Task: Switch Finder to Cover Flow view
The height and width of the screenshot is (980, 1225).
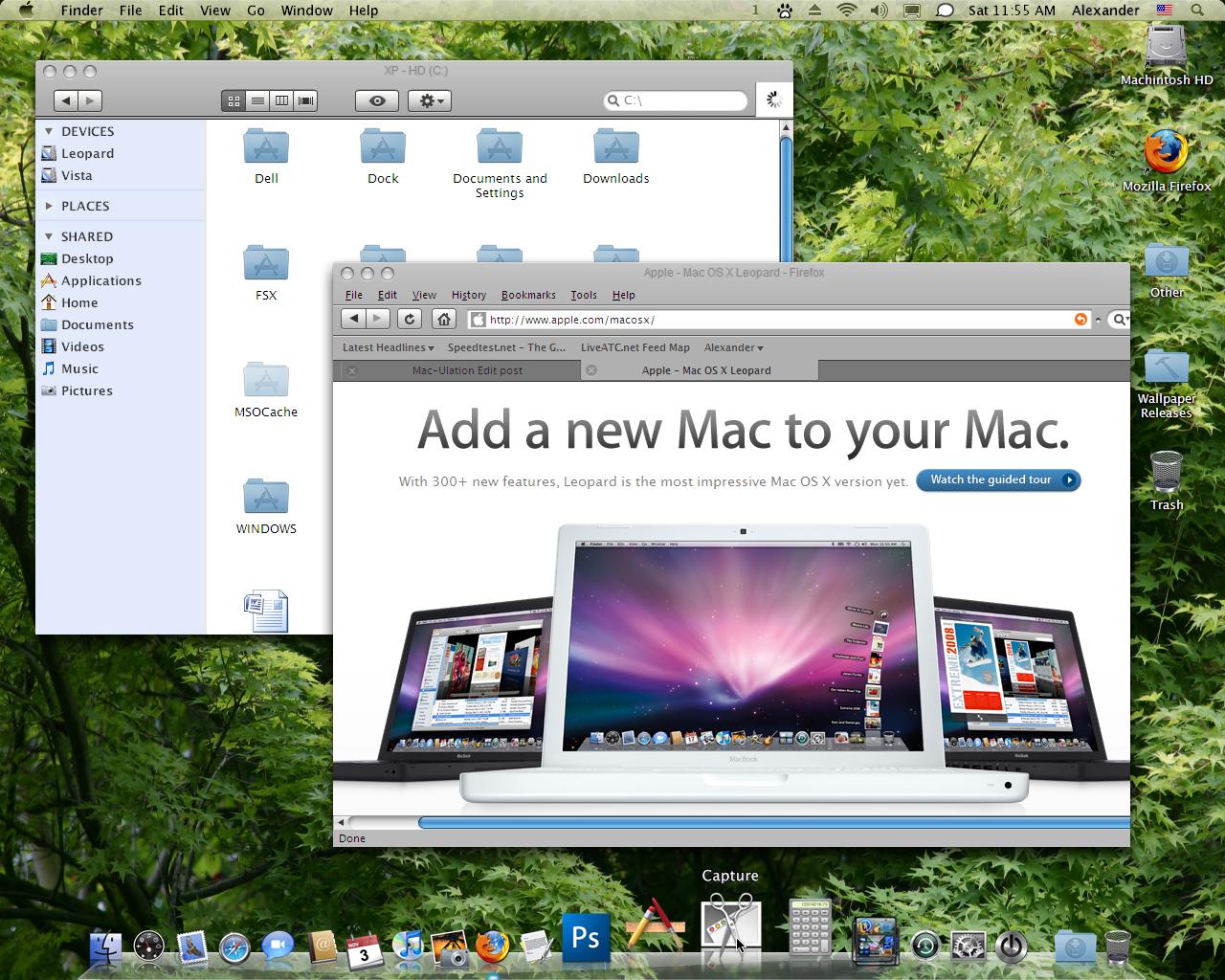Action: (305, 100)
